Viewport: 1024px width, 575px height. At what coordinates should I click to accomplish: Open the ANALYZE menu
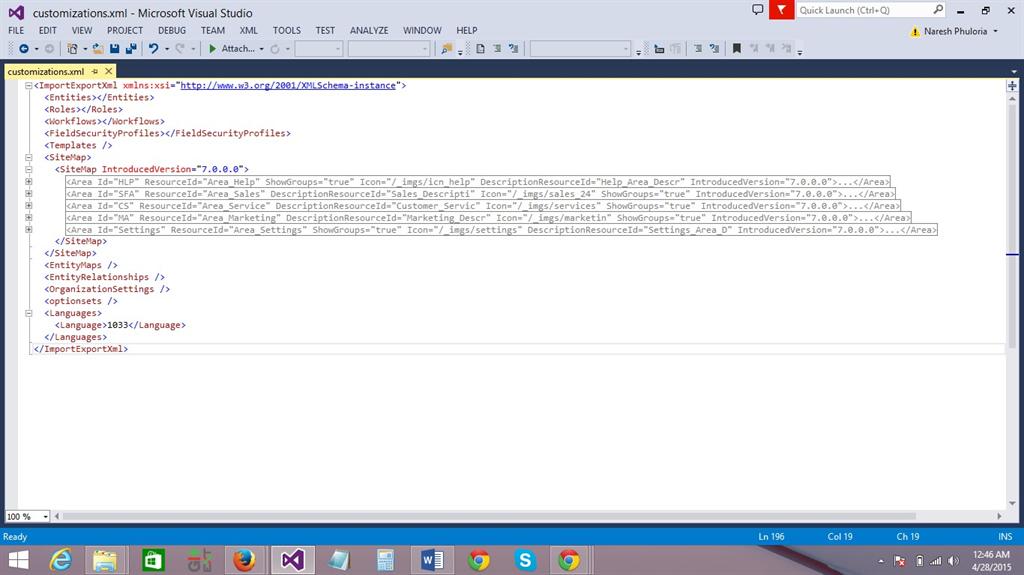click(x=369, y=31)
